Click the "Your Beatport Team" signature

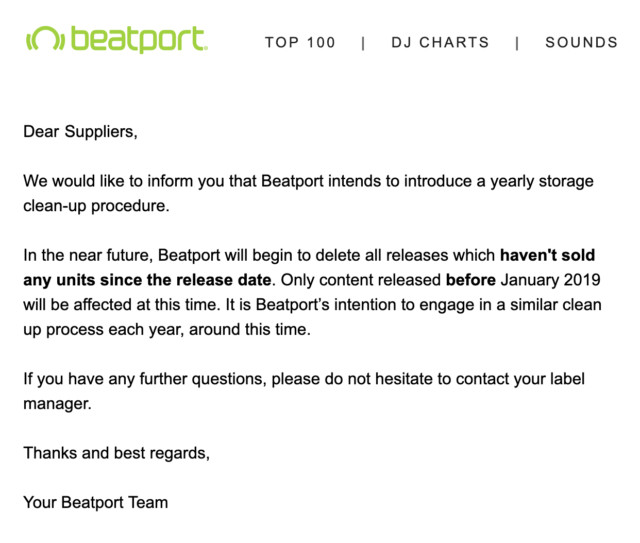tap(96, 502)
